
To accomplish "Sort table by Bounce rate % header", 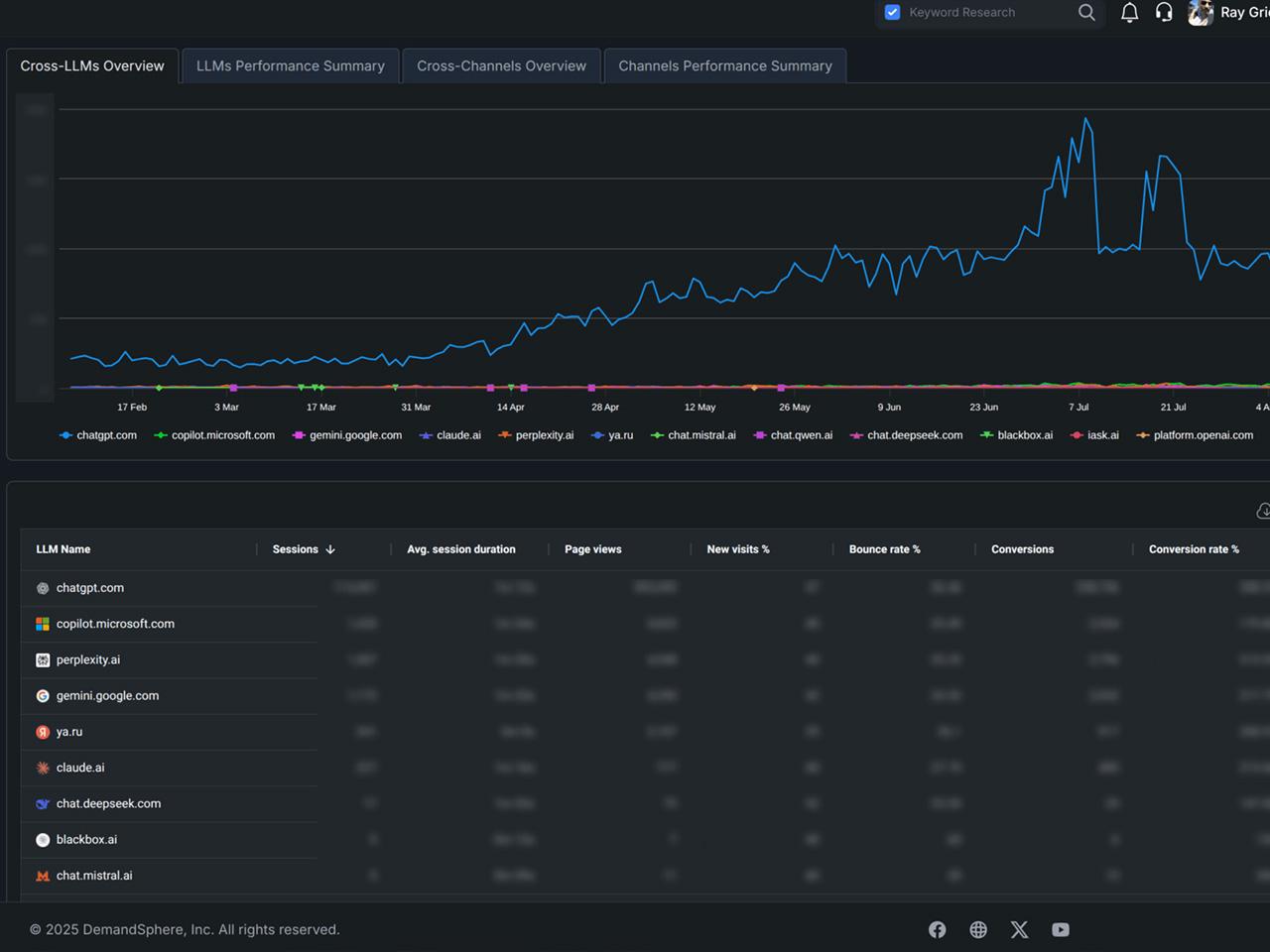I will (x=884, y=549).
